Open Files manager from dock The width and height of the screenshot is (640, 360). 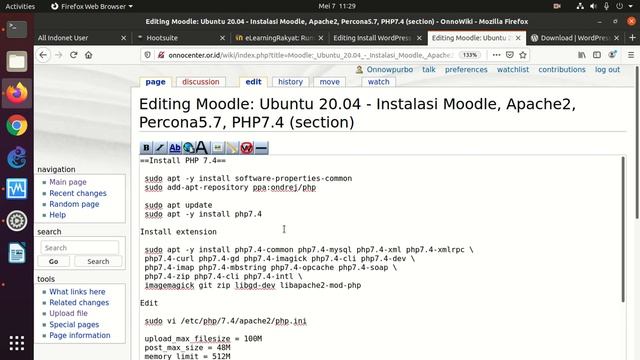click(x=17, y=61)
